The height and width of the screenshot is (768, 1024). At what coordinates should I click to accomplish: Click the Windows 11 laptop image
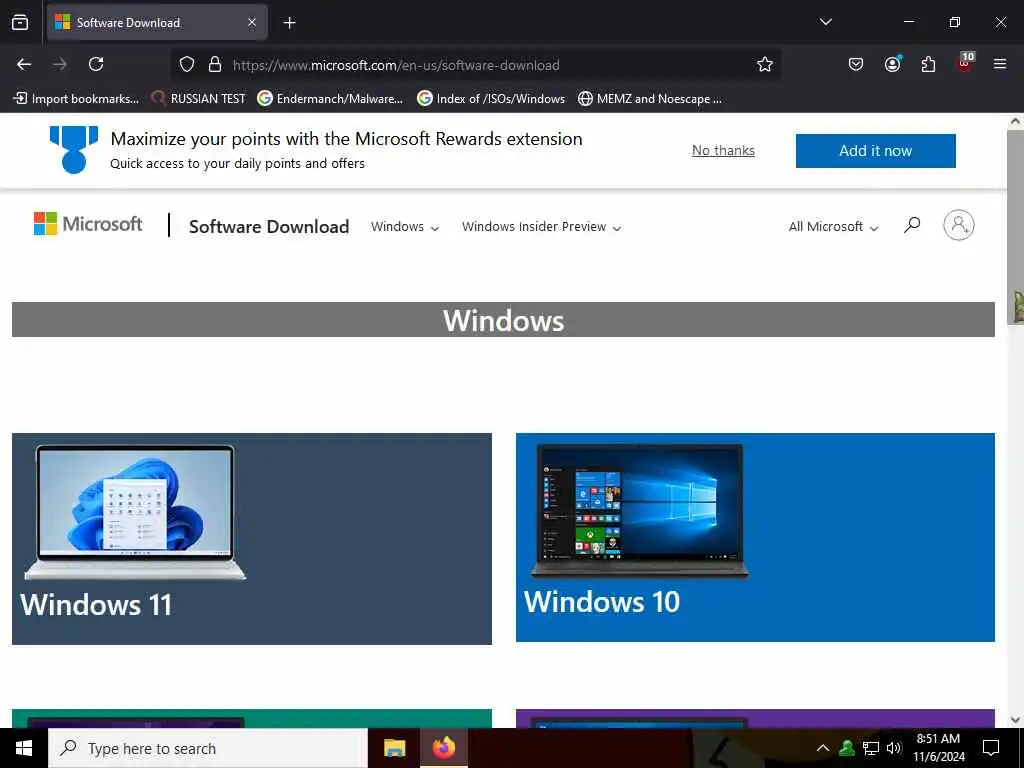tap(135, 513)
